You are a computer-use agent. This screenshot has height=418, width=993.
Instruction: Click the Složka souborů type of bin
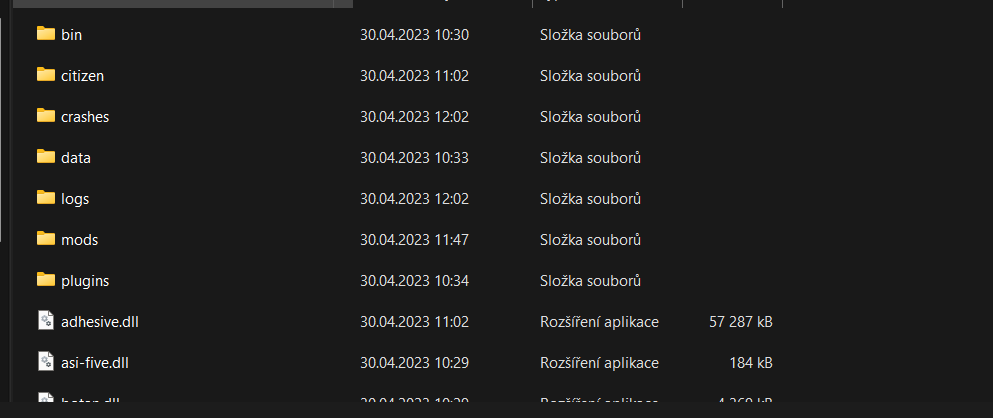(x=590, y=35)
